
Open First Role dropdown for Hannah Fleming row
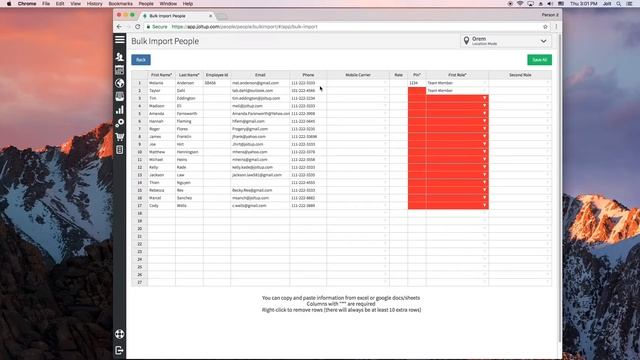pos(484,121)
